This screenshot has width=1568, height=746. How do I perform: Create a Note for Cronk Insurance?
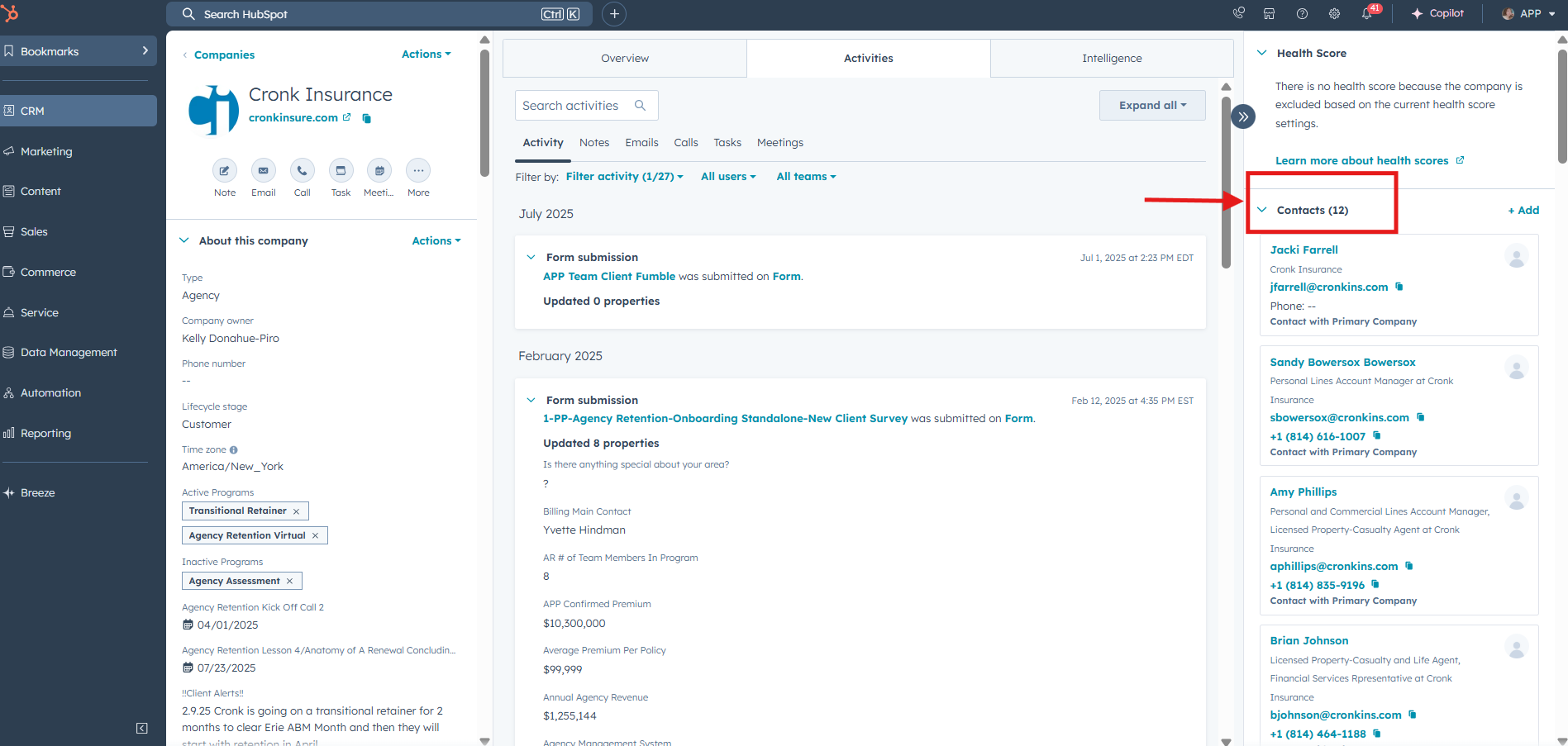point(224,170)
